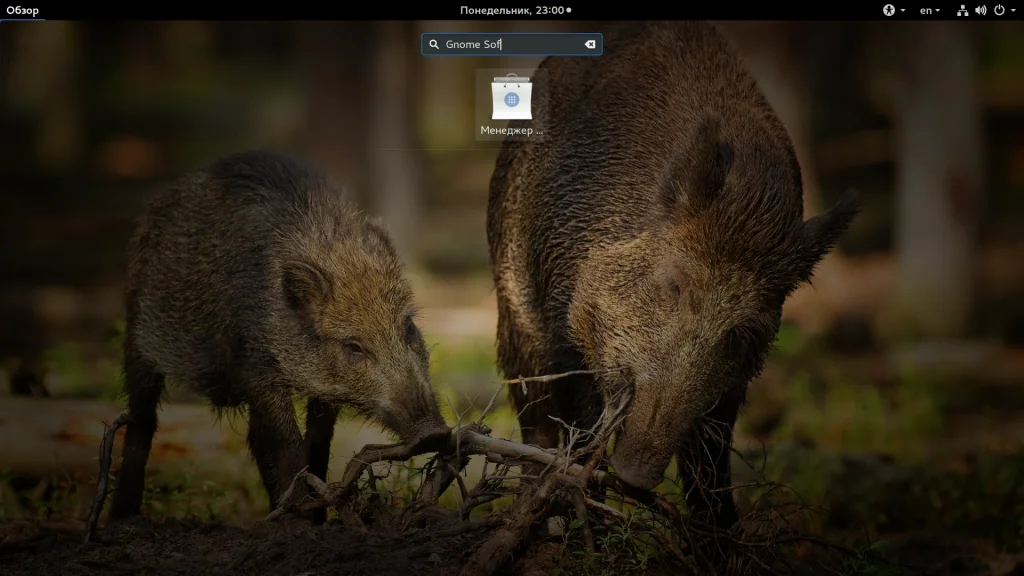Image resolution: width=1024 pixels, height=576 pixels.
Task: Open the en keyboard layout menu
Action: pyautogui.click(x=926, y=10)
